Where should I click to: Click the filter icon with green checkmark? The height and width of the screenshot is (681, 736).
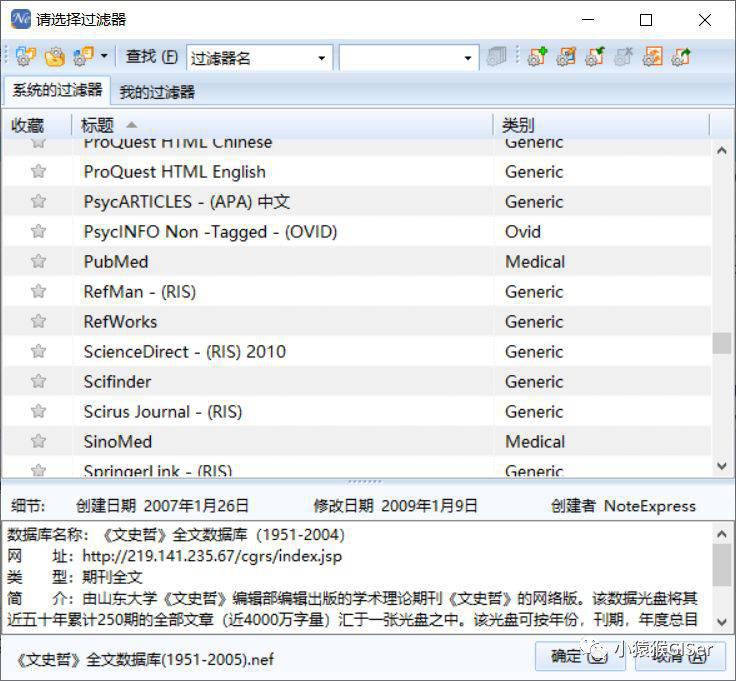point(595,58)
